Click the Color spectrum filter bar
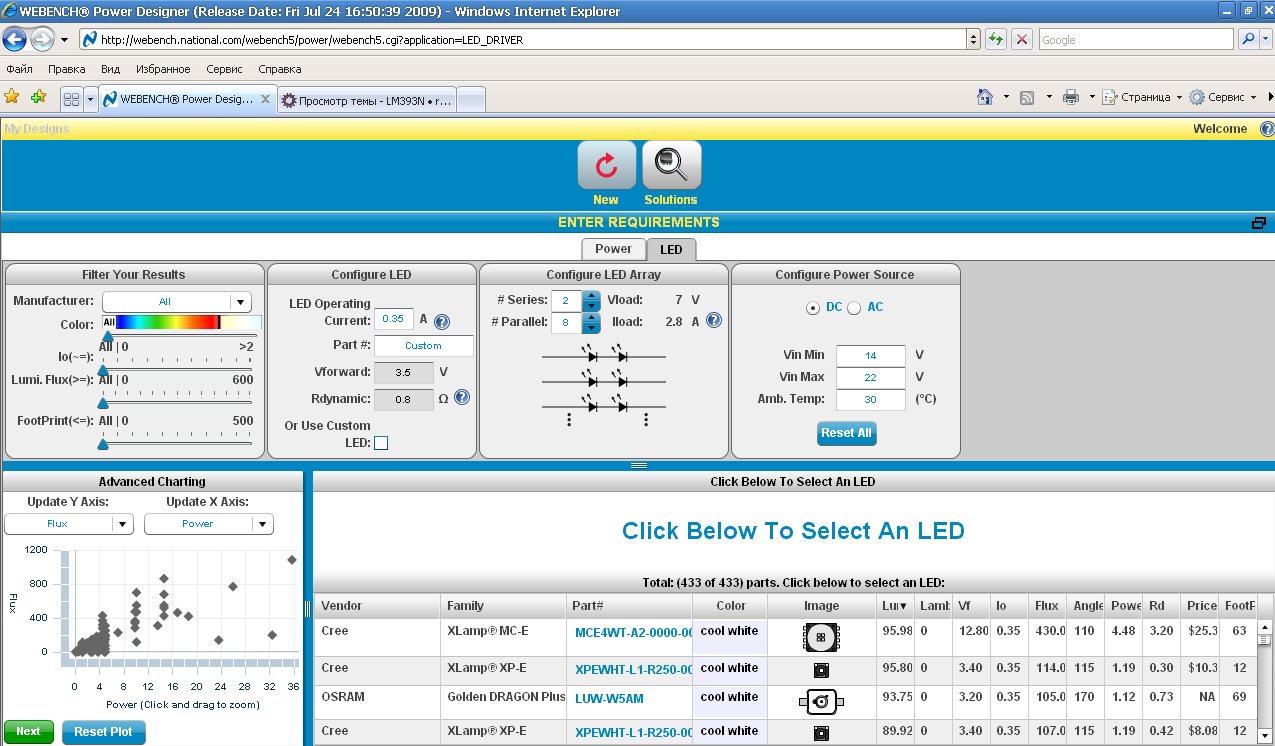This screenshot has width=1275, height=746. point(180,323)
